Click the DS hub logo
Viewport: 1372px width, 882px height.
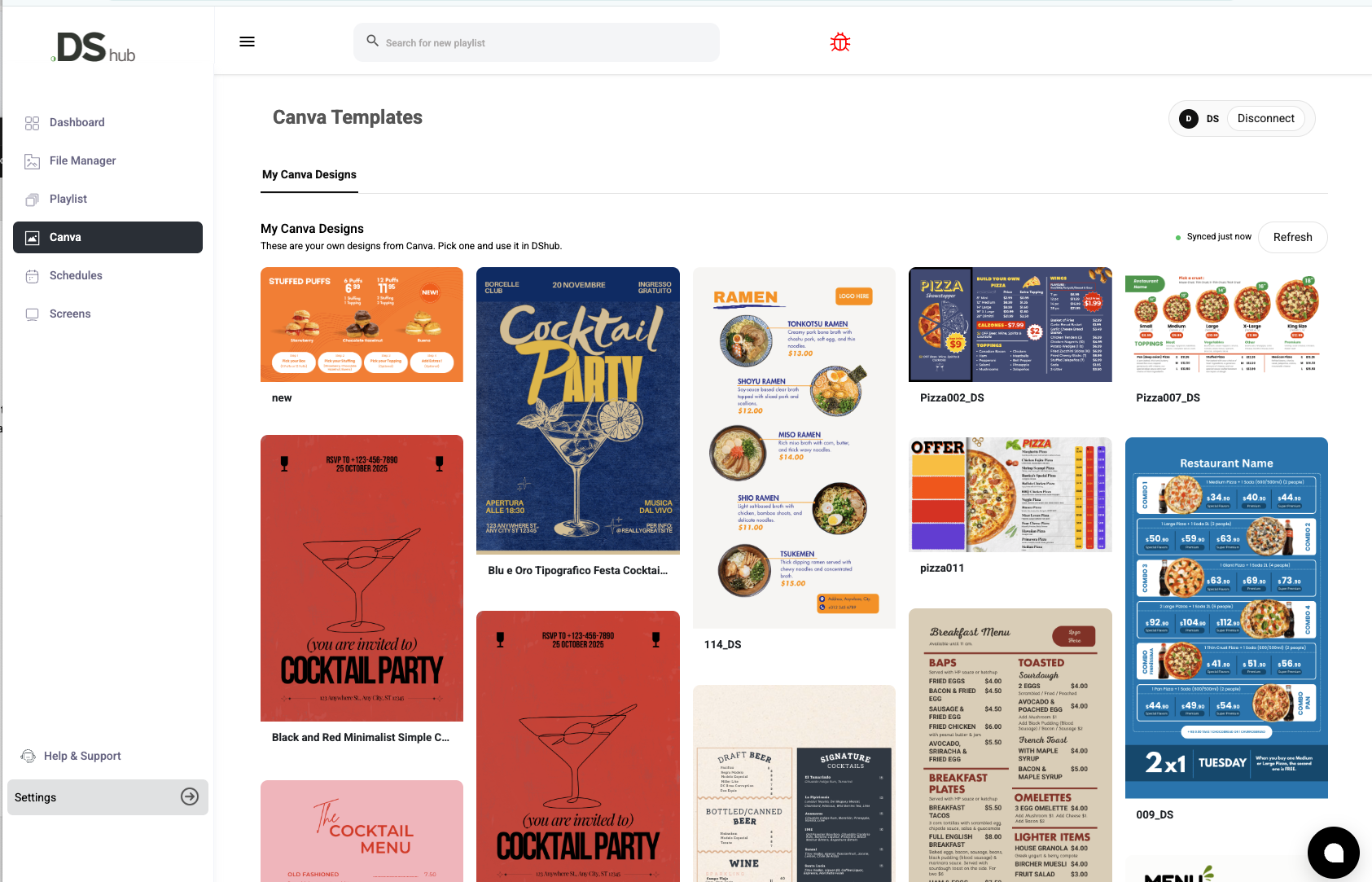(x=94, y=48)
